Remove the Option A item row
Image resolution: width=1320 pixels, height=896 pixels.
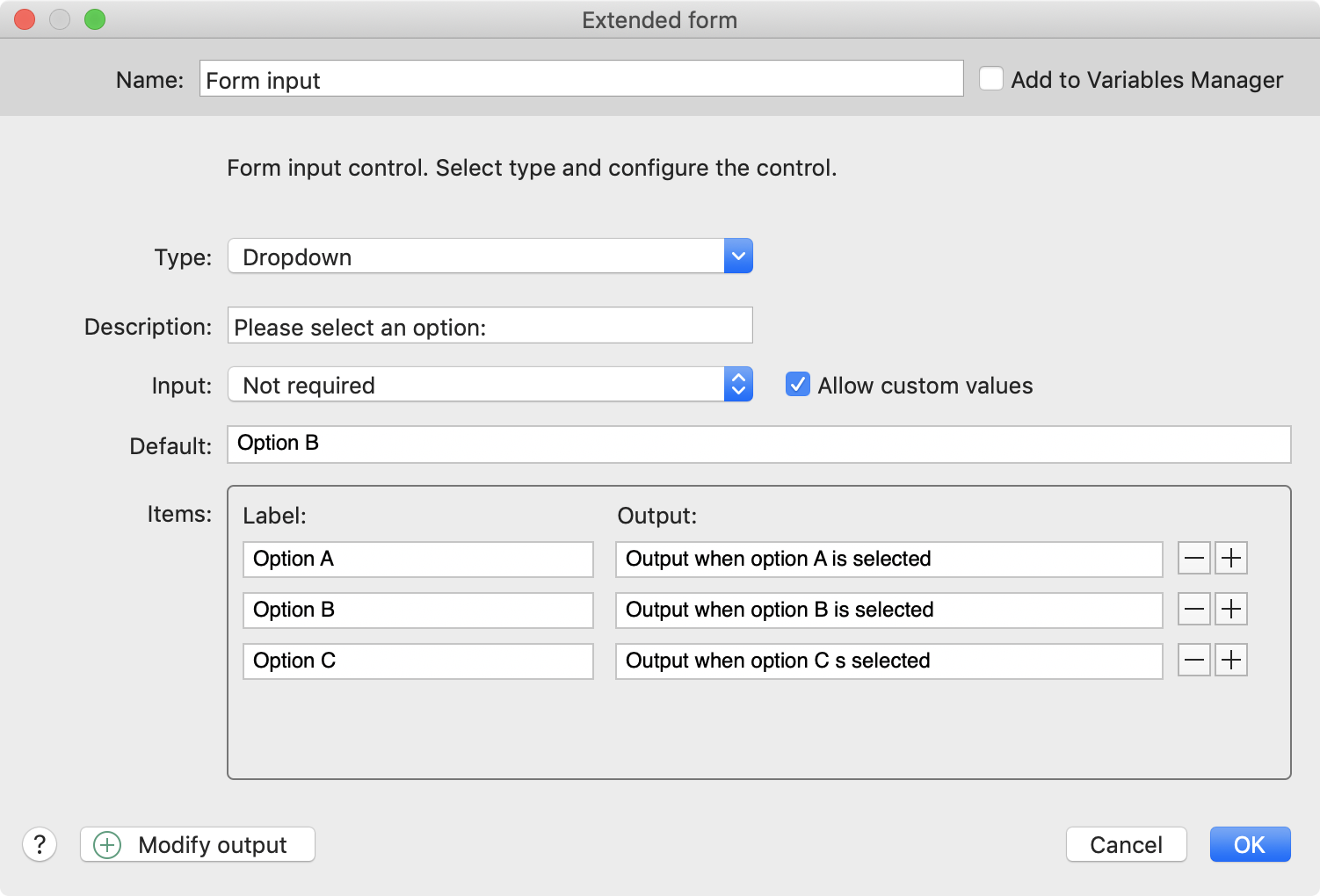(x=1193, y=558)
